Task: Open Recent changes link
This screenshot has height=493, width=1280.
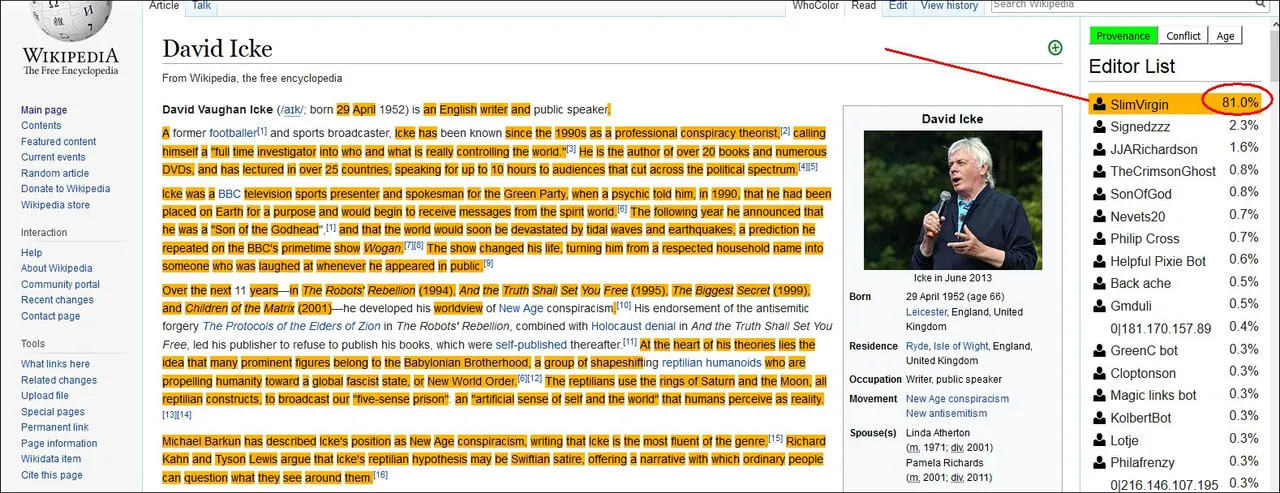Action: click(57, 300)
